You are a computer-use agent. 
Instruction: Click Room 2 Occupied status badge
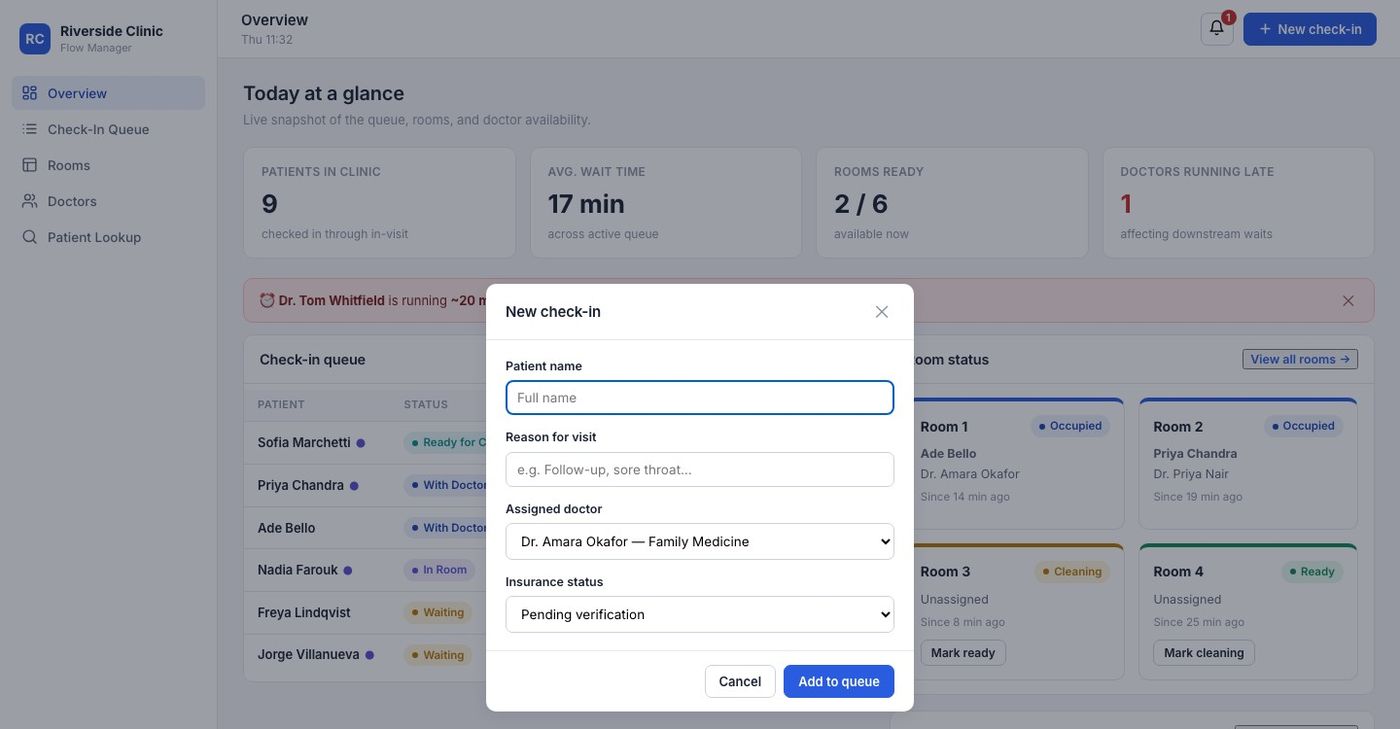(1303, 426)
